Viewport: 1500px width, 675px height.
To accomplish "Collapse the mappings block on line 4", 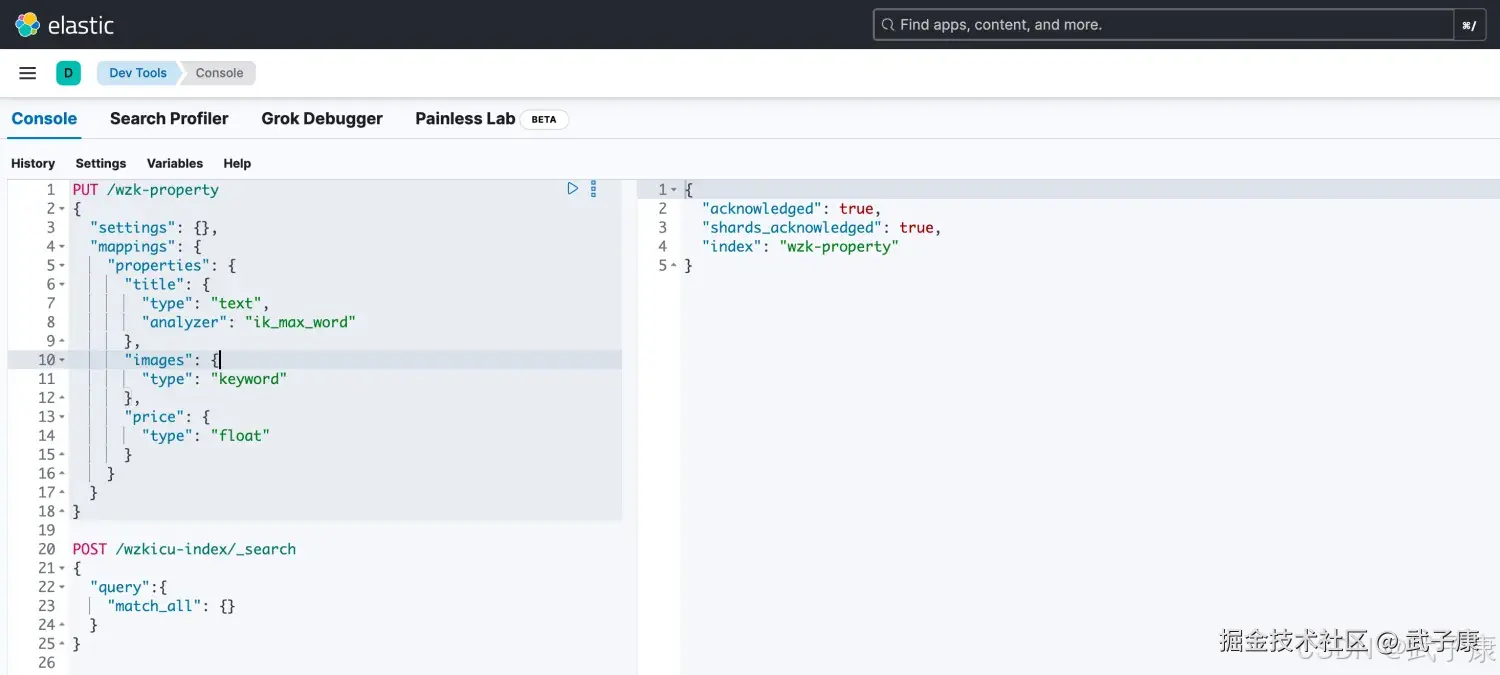I will pyautogui.click(x=63, y=246).
